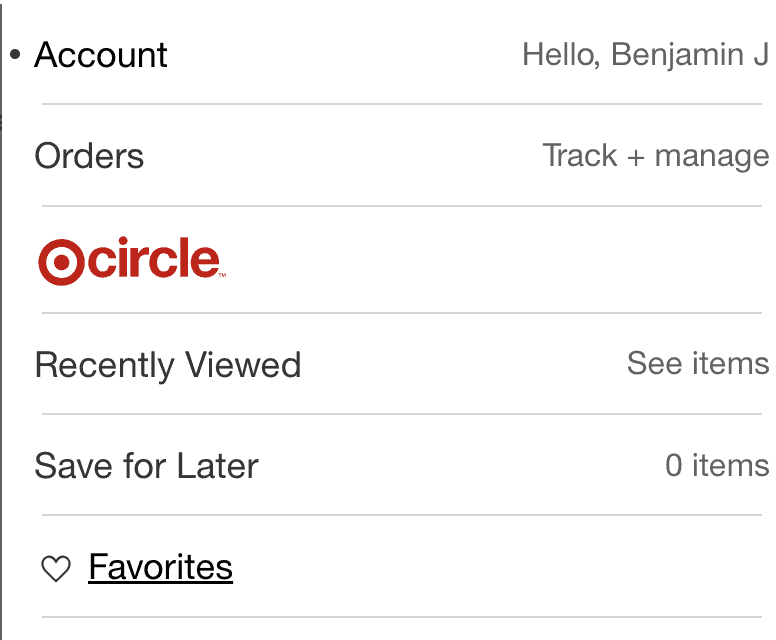Viewport: 776px width, 640px height.
Task: Click empty space right of circle logo
Action: point(497,261)
